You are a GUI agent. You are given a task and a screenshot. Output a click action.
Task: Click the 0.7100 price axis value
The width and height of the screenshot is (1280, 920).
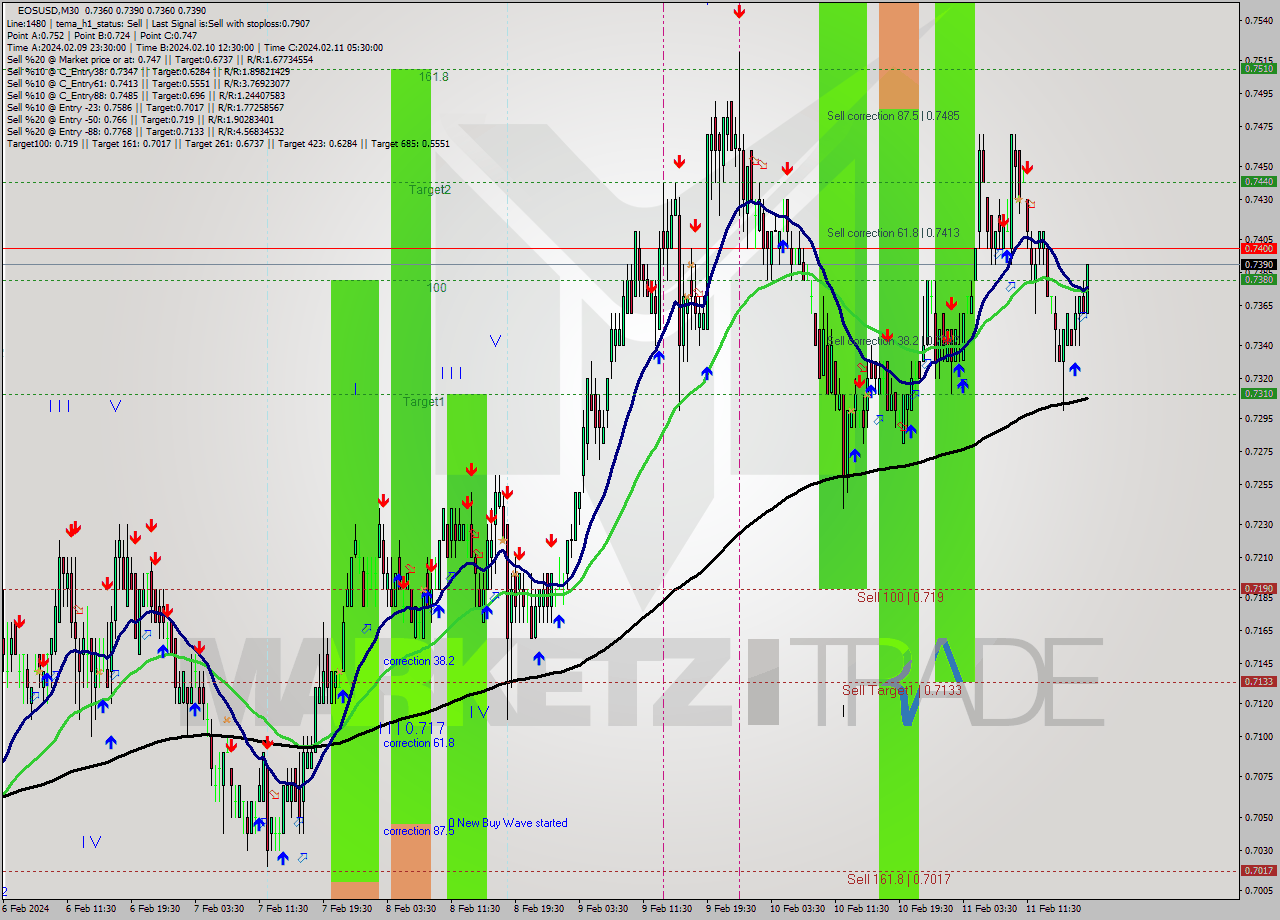pyautogui.click(x=1258, y=736)
